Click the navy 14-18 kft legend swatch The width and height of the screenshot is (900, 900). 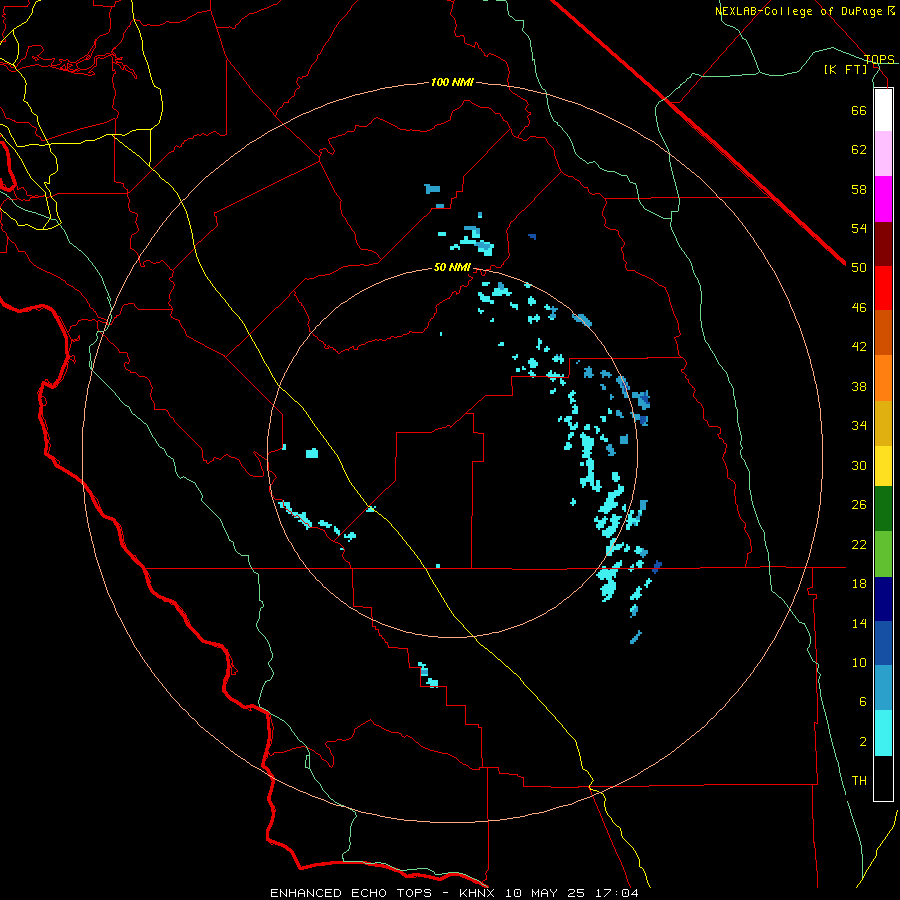pyautogui.click(x=883, y=599)
